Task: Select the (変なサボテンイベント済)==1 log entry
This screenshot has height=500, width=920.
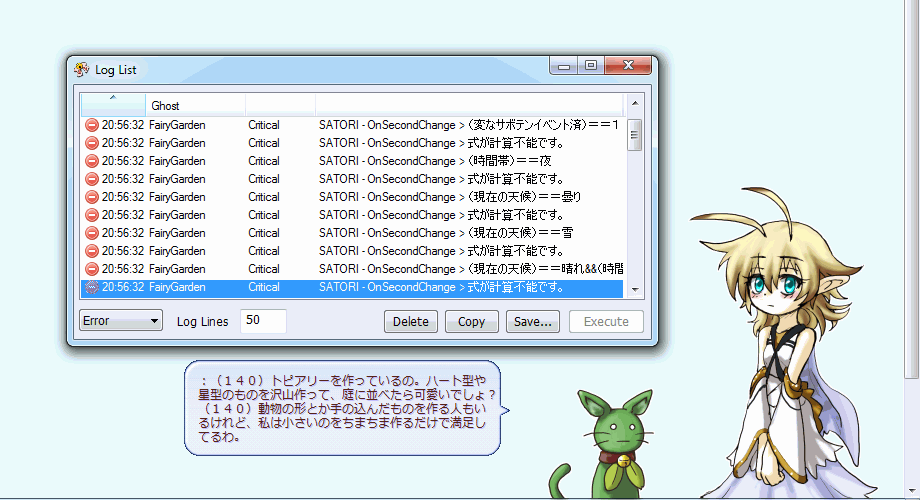Action: 351,125
